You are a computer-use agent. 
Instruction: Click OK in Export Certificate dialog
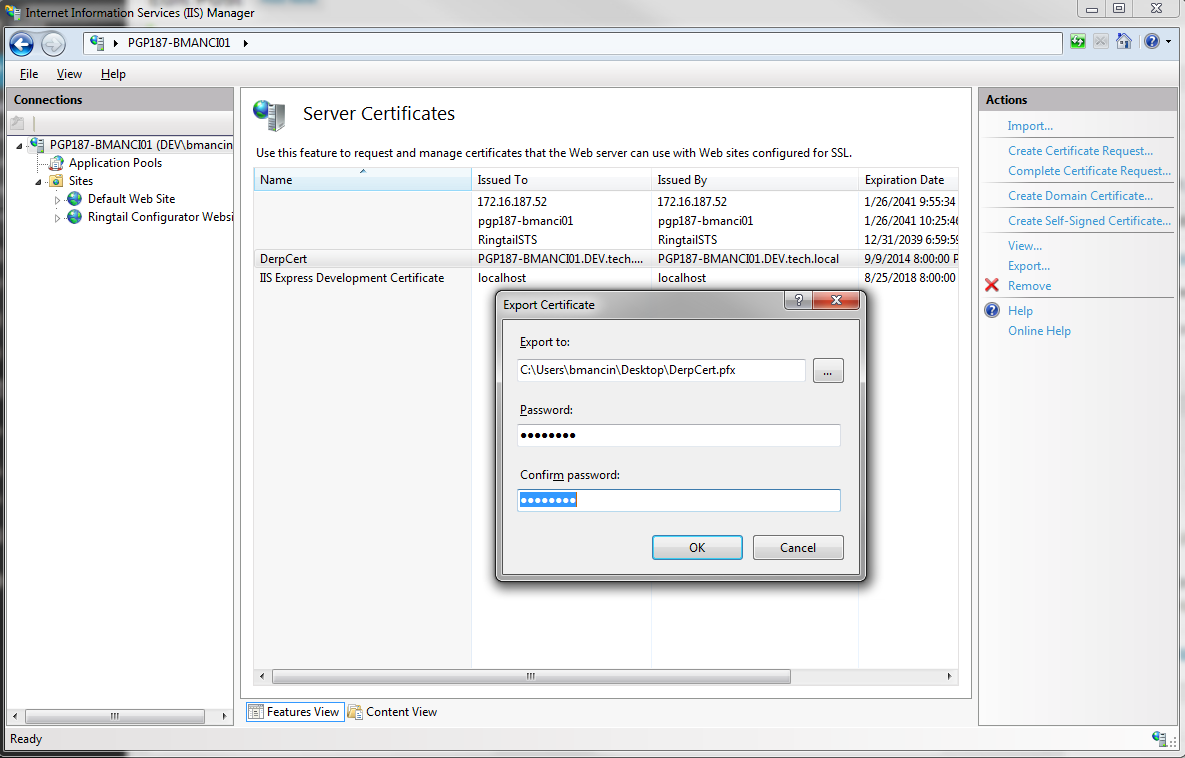[697, 548]
